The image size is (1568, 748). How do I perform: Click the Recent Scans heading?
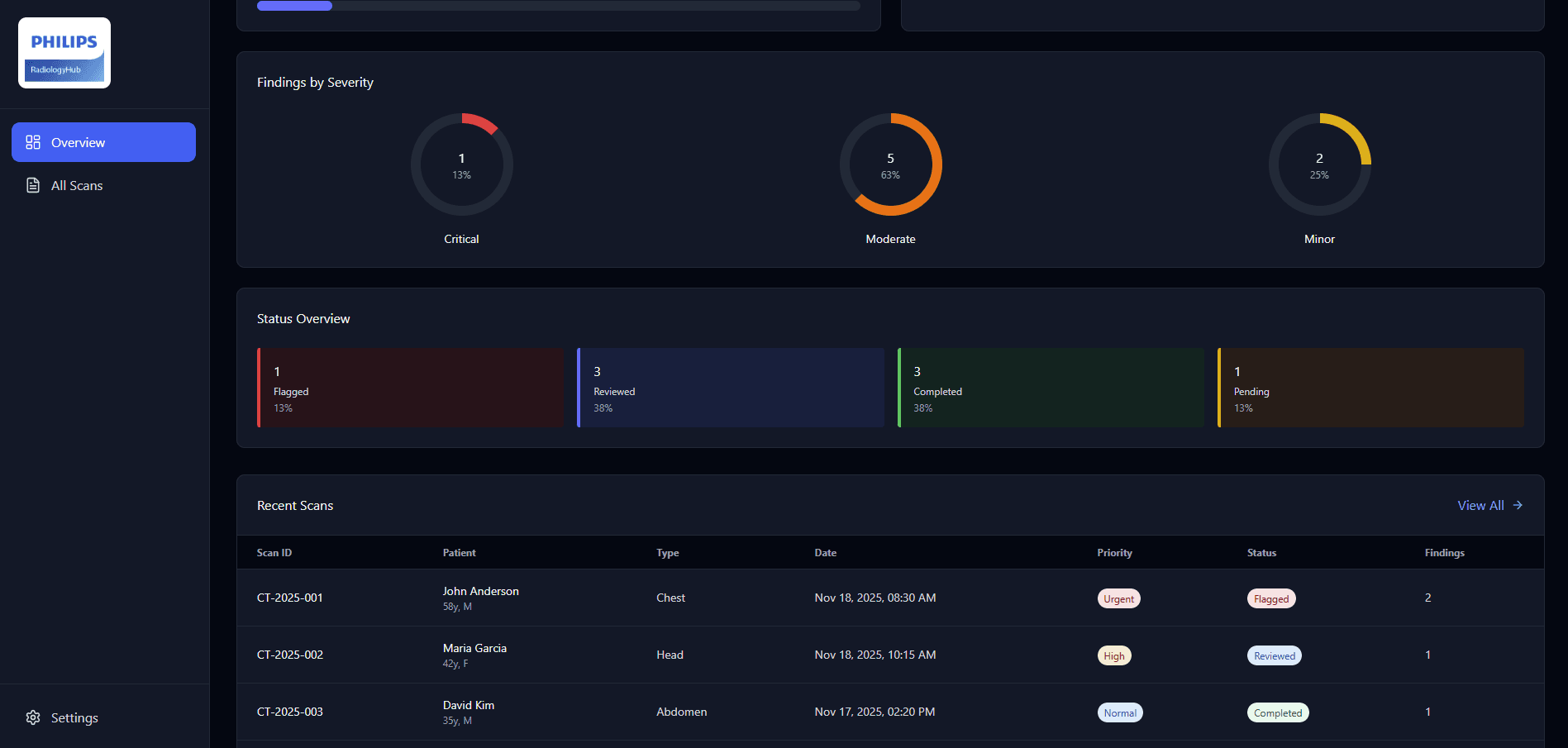click(295, 506)
